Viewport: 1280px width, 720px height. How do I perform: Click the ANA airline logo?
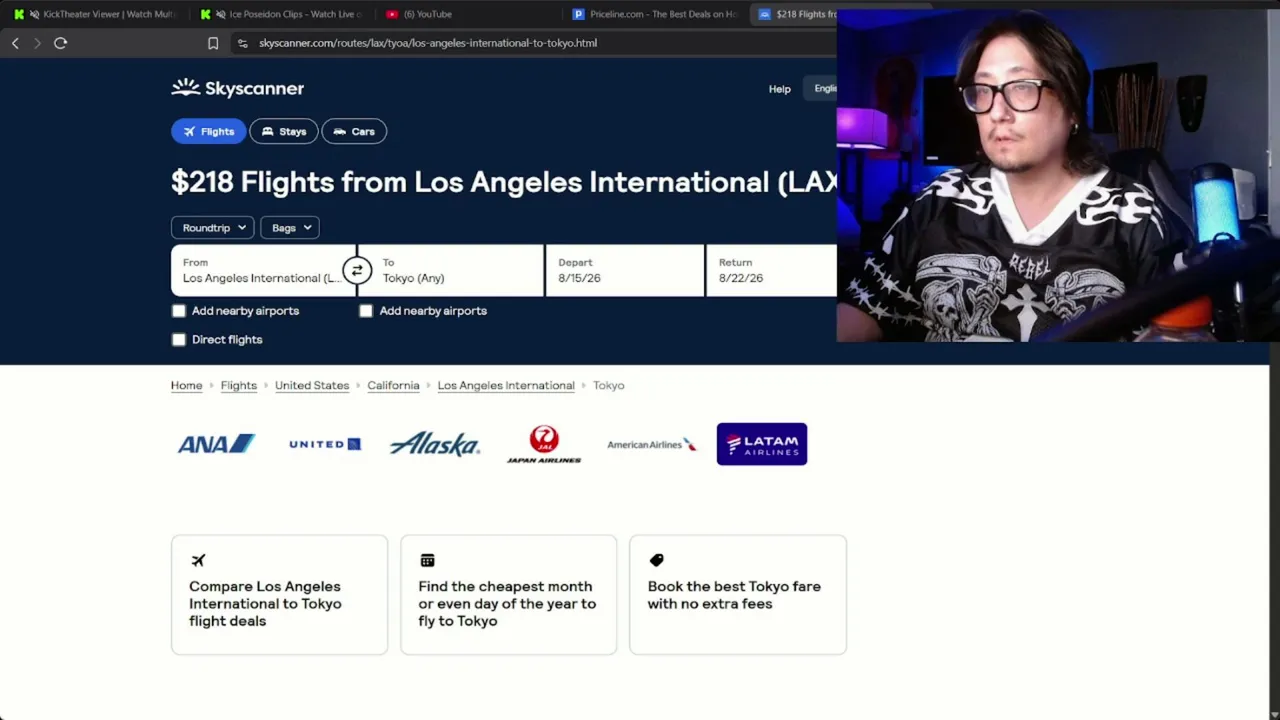click(216, 444)
